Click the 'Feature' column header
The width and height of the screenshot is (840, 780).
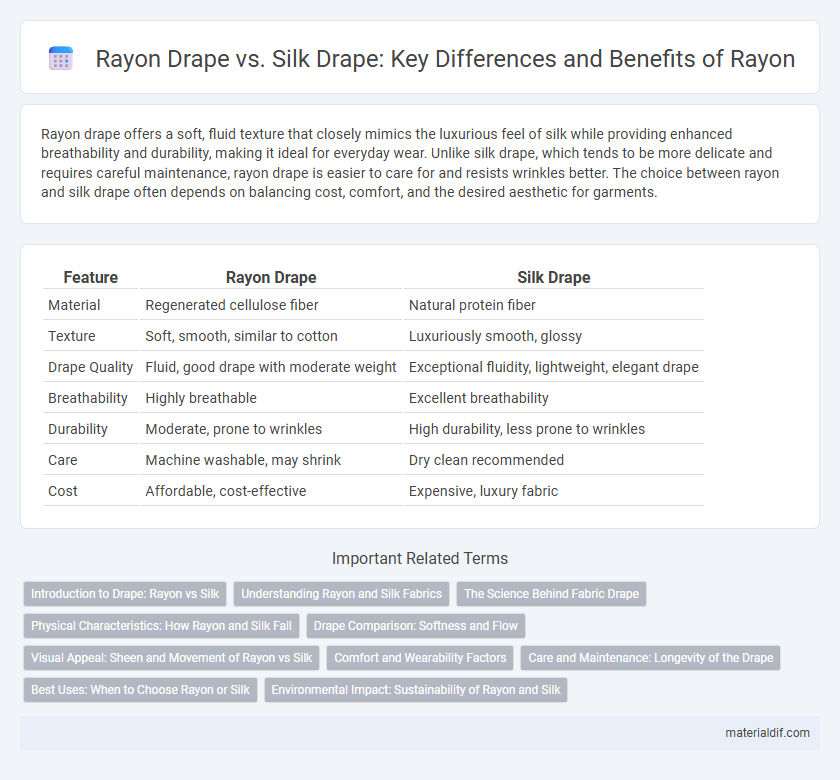pos(91,278)
